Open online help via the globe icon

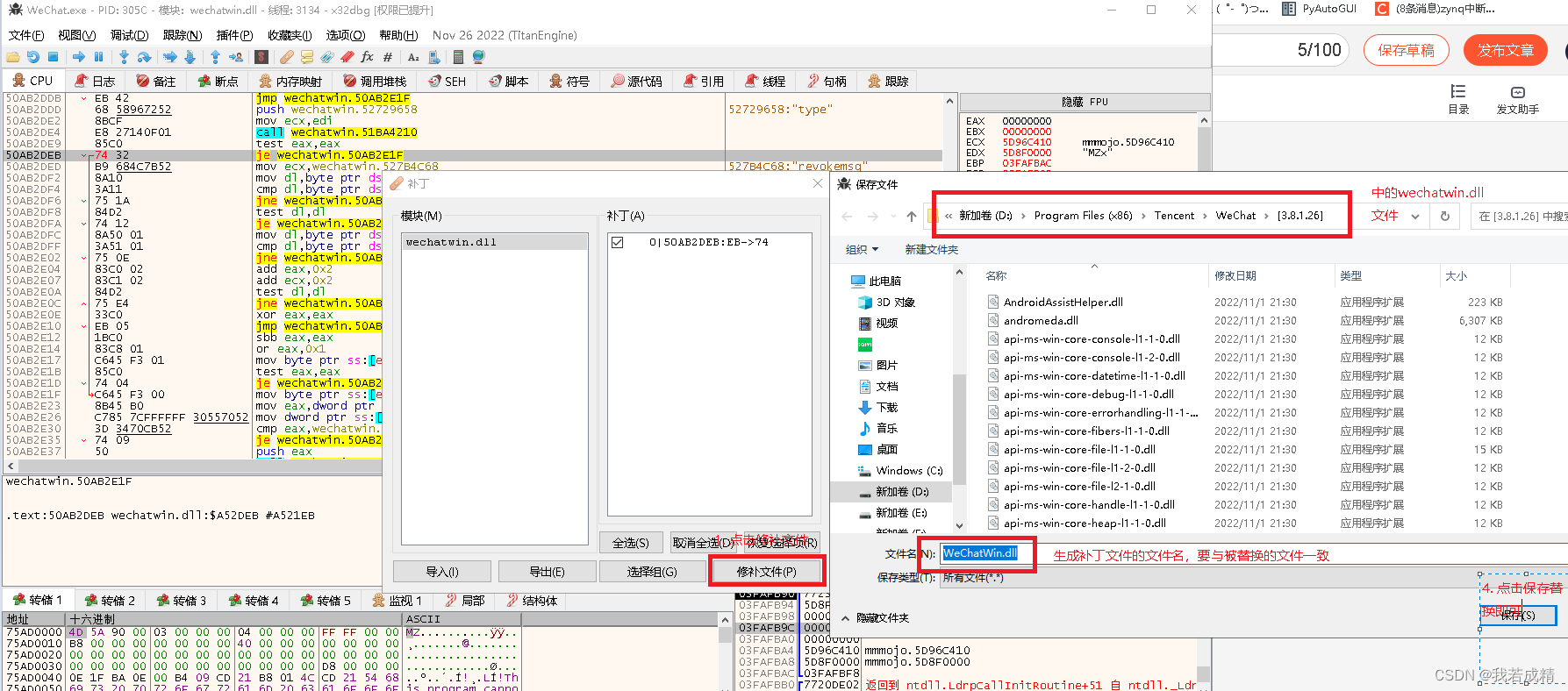pos(478,57)
